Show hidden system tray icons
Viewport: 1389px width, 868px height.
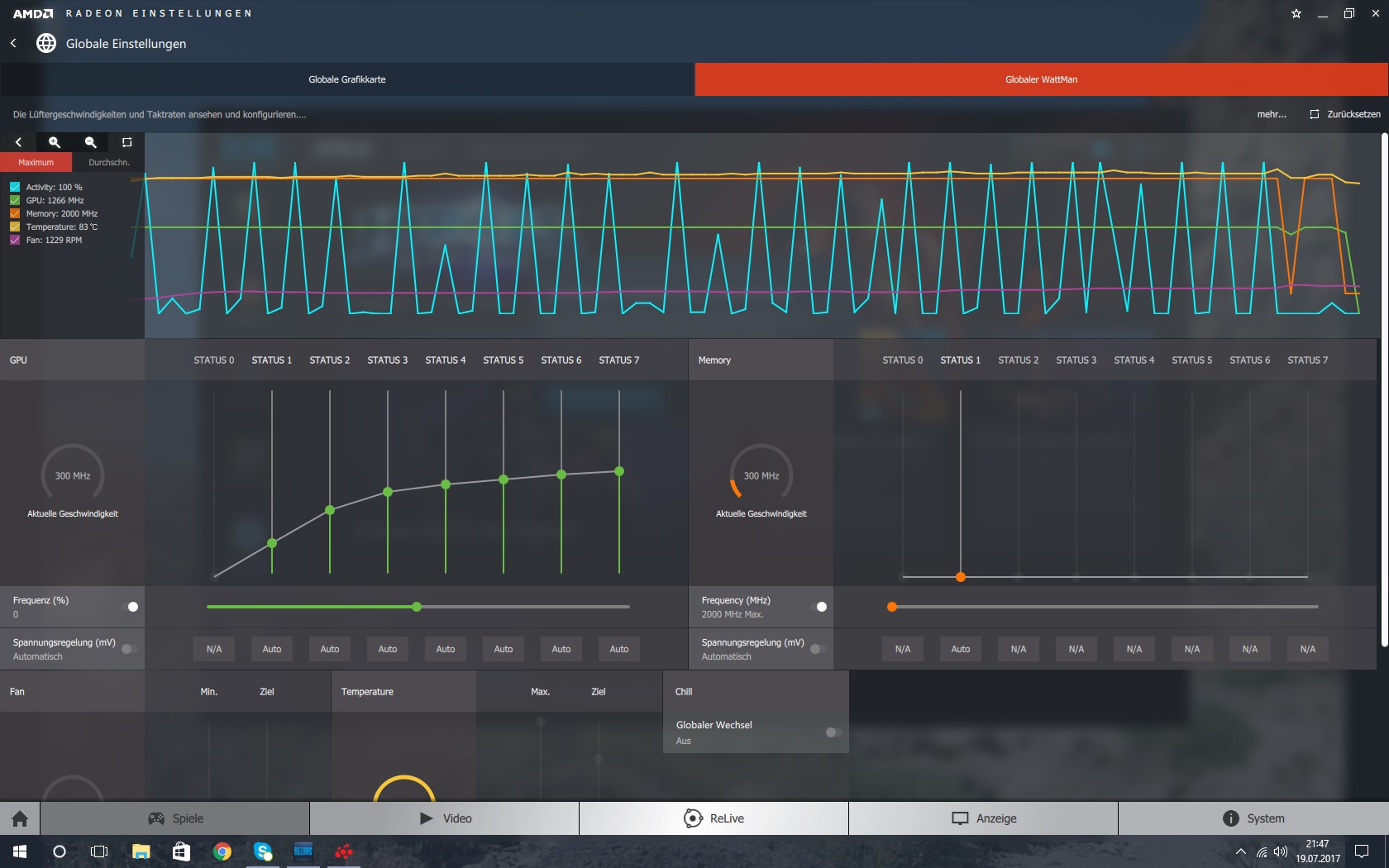1240,851
